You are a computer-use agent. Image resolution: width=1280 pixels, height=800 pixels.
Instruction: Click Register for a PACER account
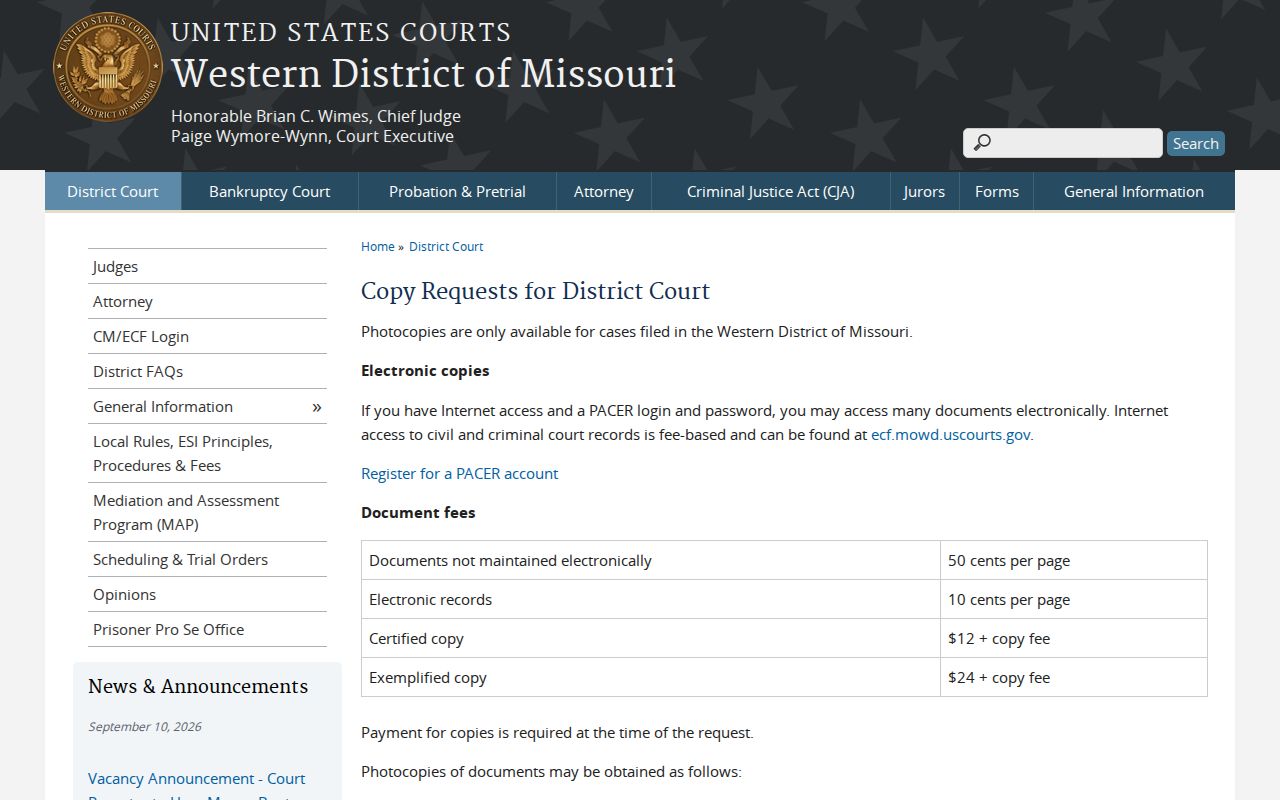tap(460, 473)
